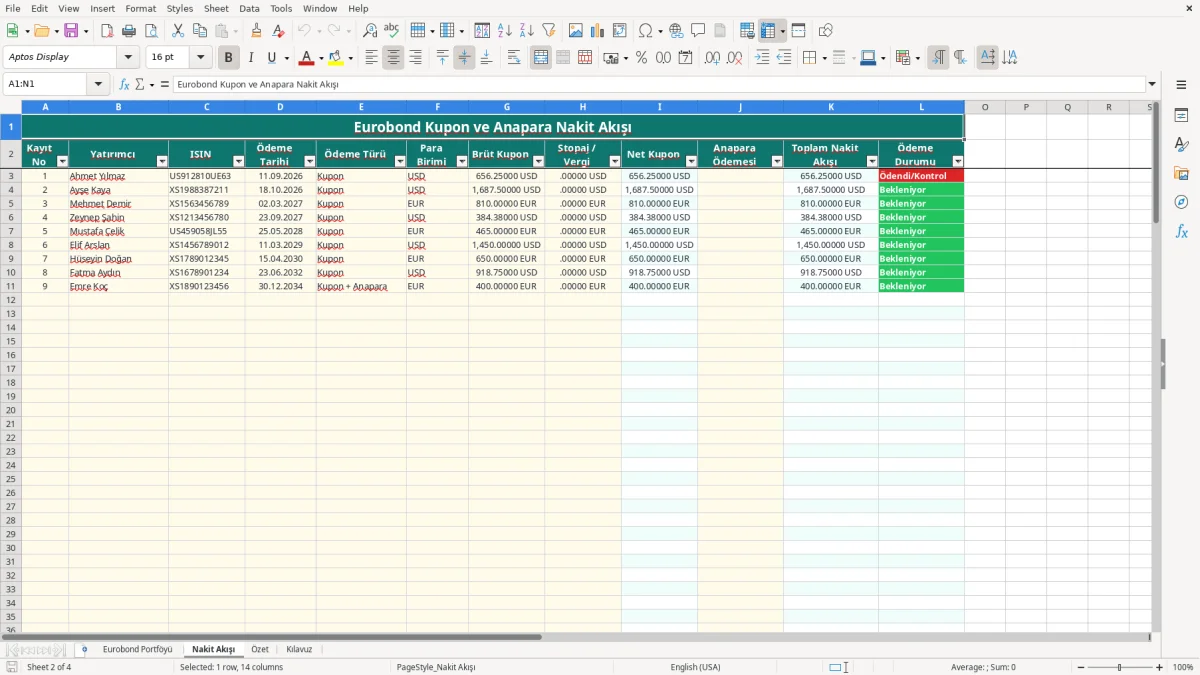Toggle Bold formatting
1200x675 pixels.
click(229, 58)
